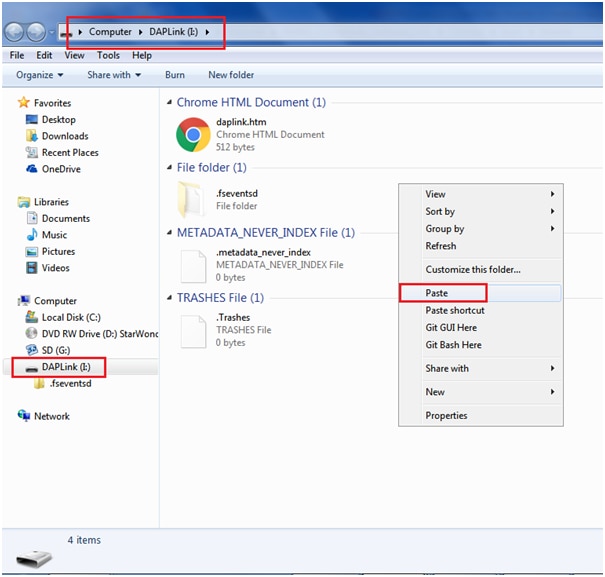This screenshot has height=577, width=605.
Task: Select Local Disk (C:)
Action: (x=71, y=317)
